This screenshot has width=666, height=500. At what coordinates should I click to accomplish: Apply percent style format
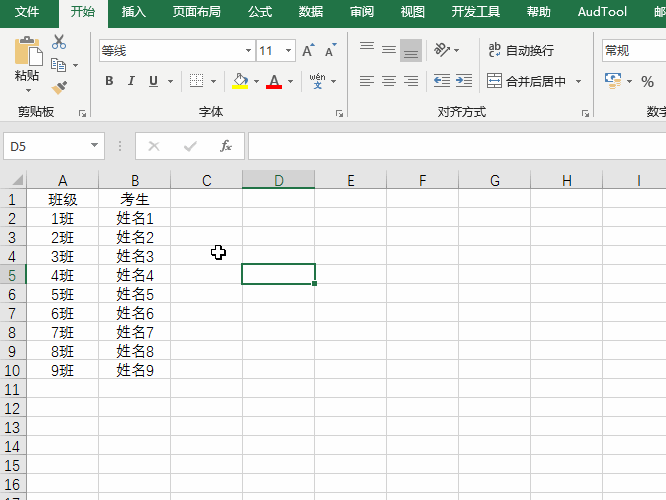(x=647, y=81)
